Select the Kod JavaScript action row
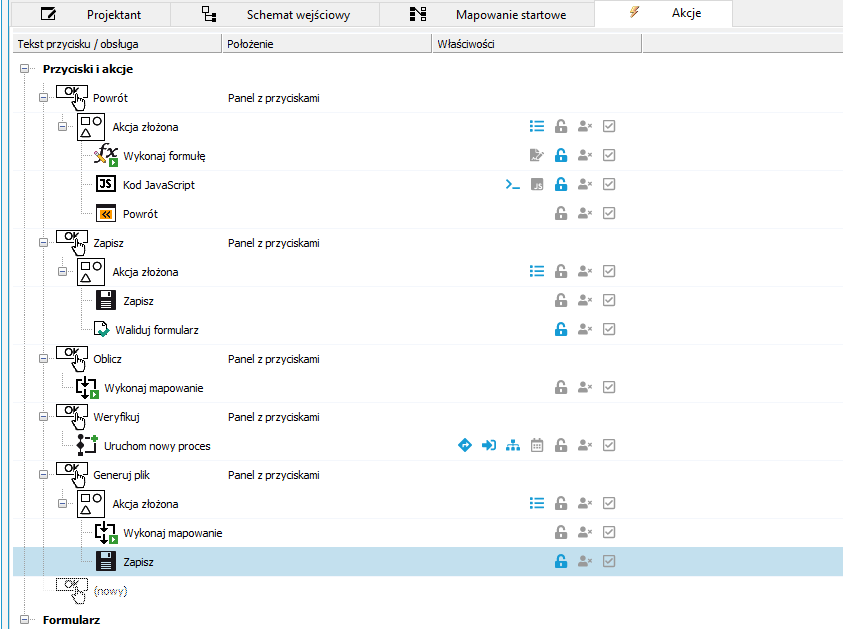Image resolution: width=843 pixels, height=629 pixels. (x=159, y=185)
